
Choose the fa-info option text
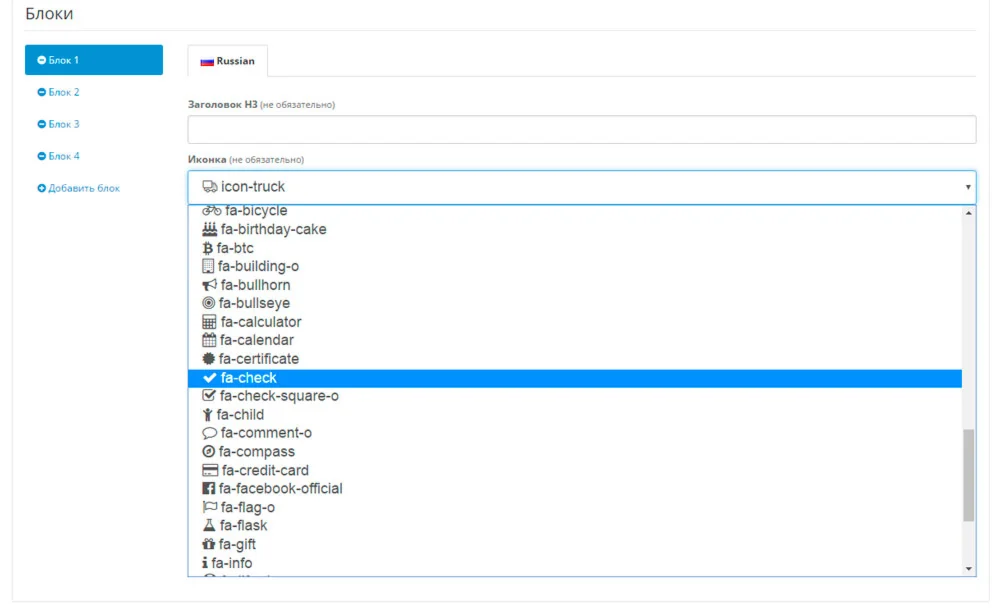tap(232, 563)
